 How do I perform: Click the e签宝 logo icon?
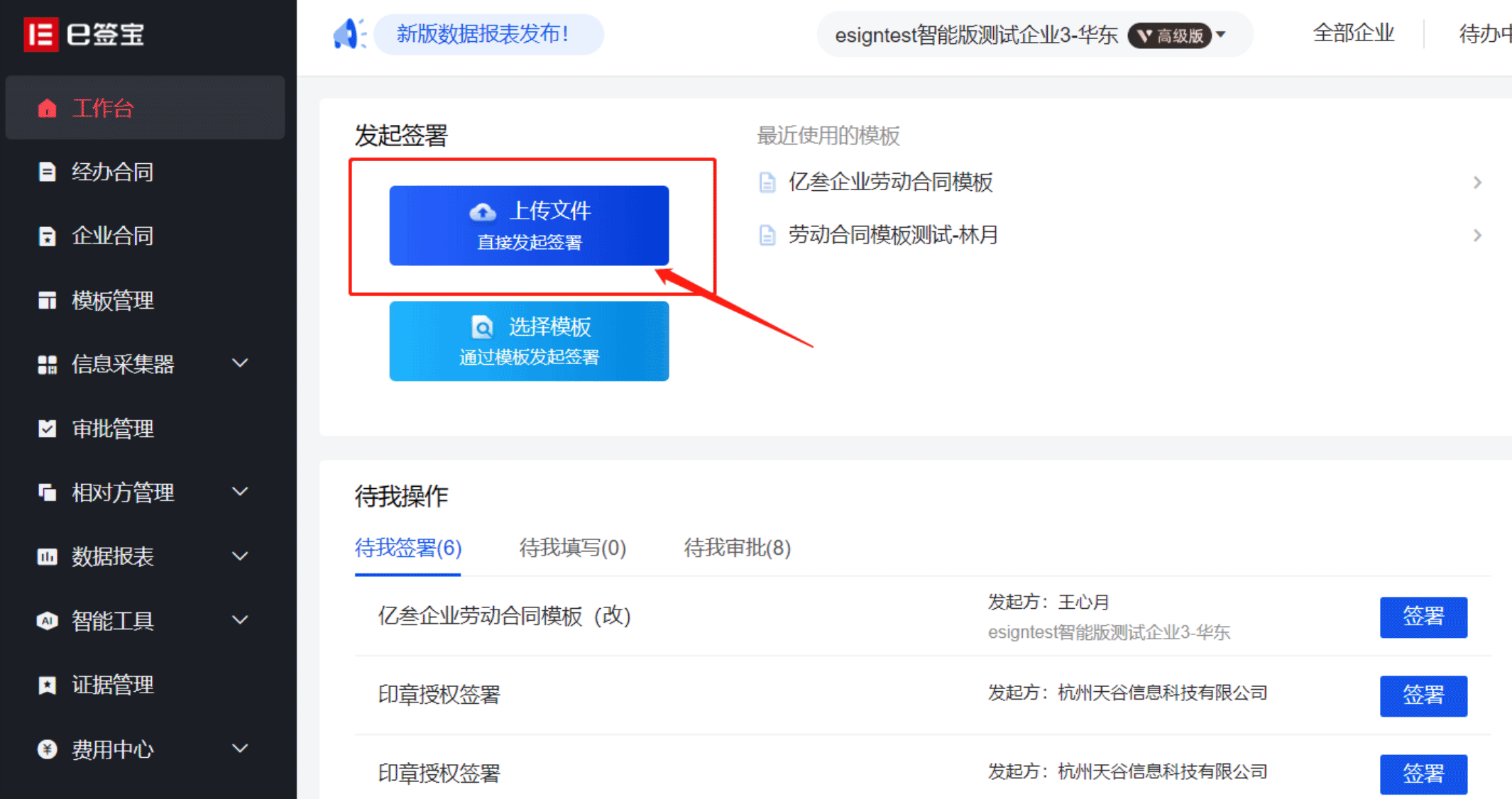click(x=41, y=34)
